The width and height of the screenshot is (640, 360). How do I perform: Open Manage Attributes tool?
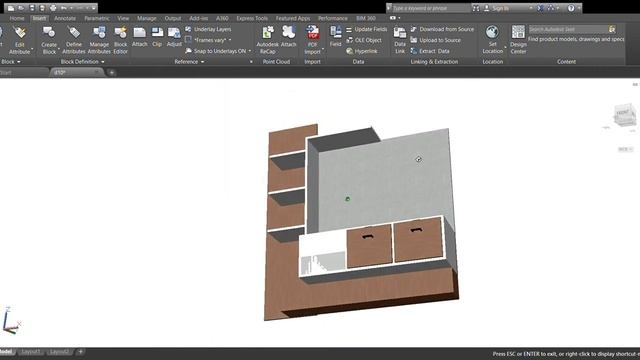99,40
